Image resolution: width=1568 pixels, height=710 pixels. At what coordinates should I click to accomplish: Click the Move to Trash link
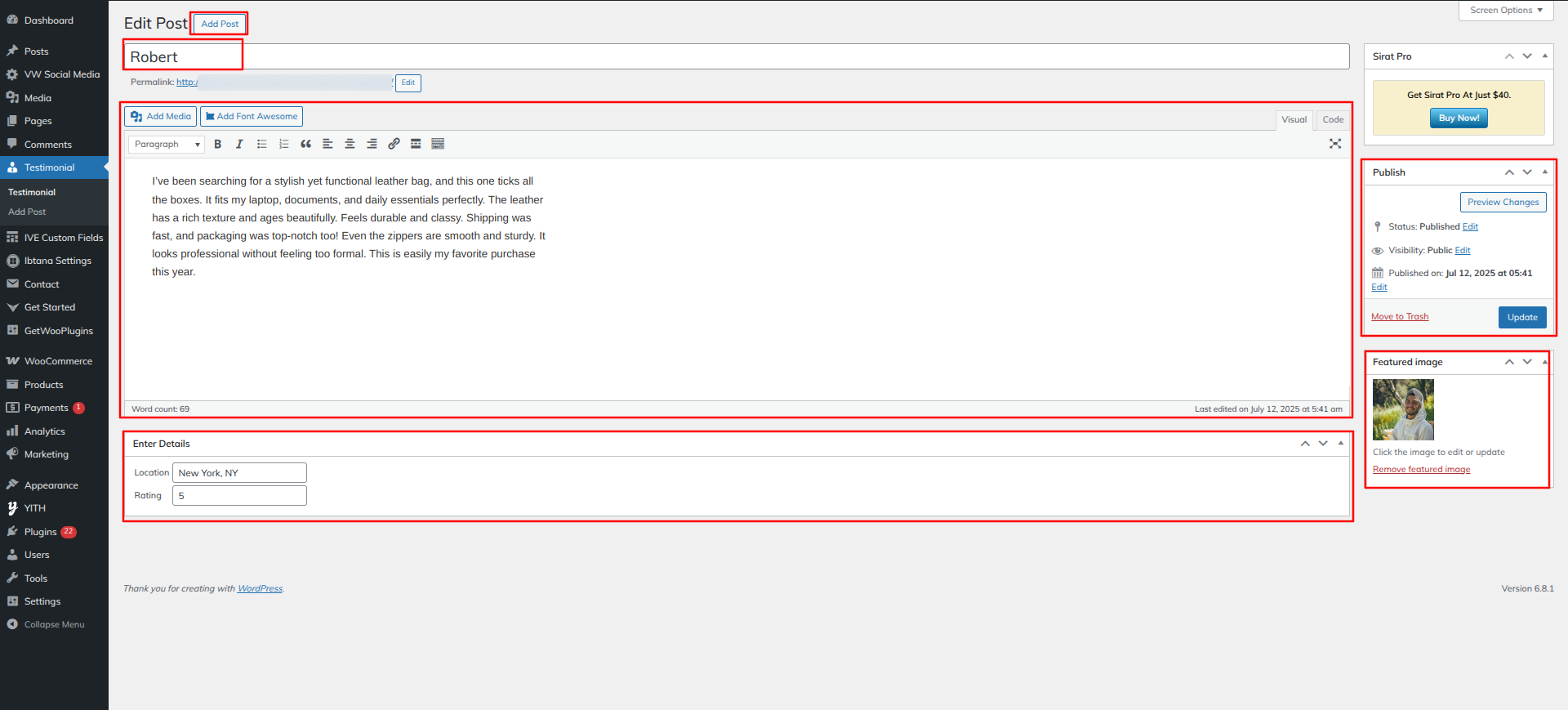click(x=1400, y=317)
